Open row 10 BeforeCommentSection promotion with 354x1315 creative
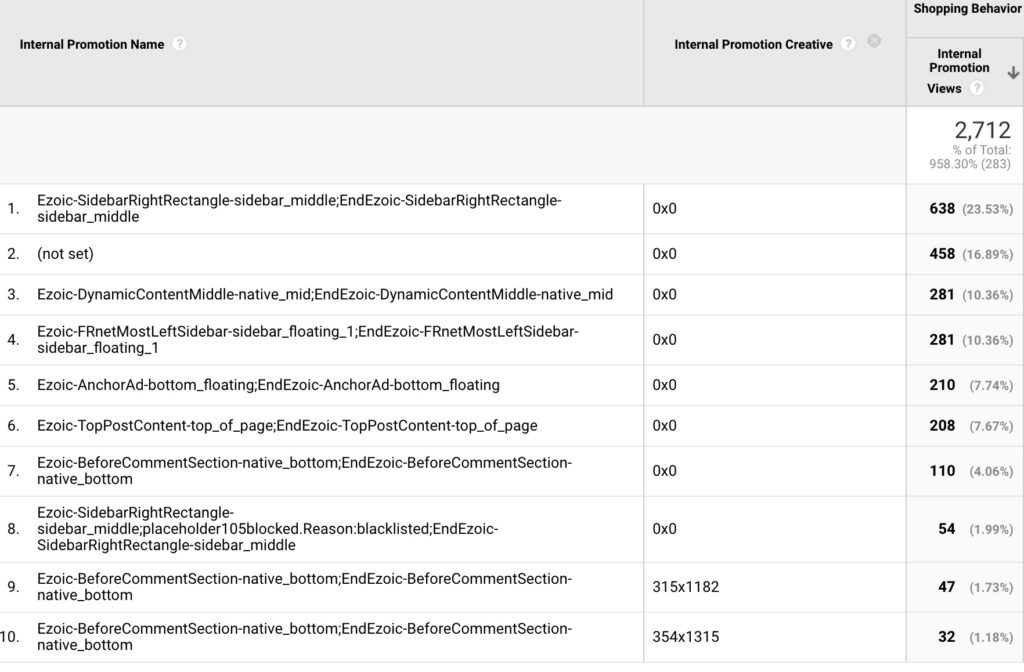The image size is (1024, 672). point(304,637)
